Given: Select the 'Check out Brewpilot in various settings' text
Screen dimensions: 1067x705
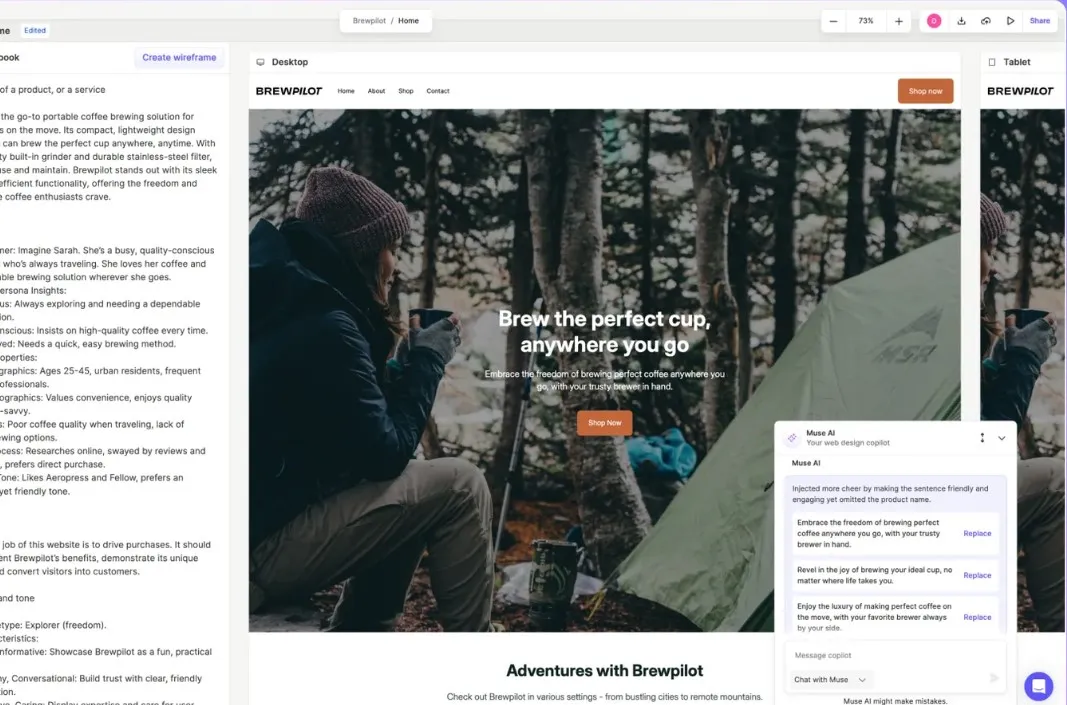Looking at the screenshot, I should (604, 697).
